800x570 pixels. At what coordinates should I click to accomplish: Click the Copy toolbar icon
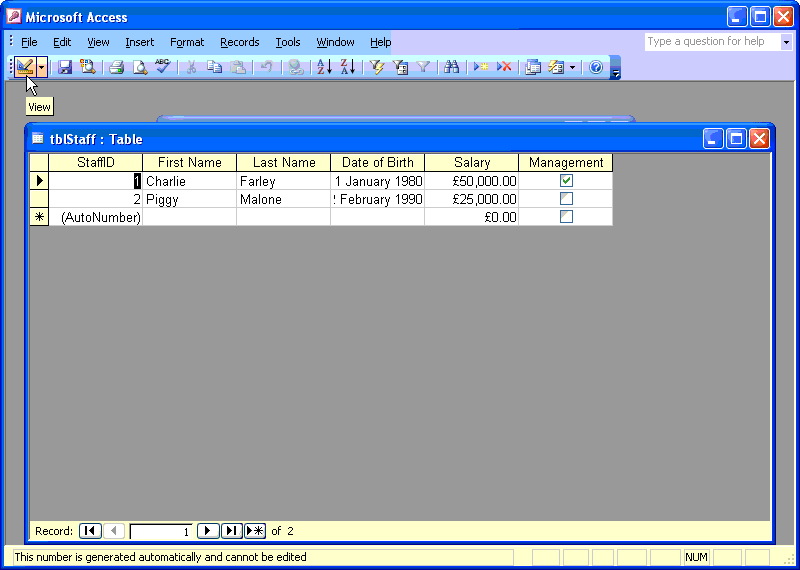(215, 67)
